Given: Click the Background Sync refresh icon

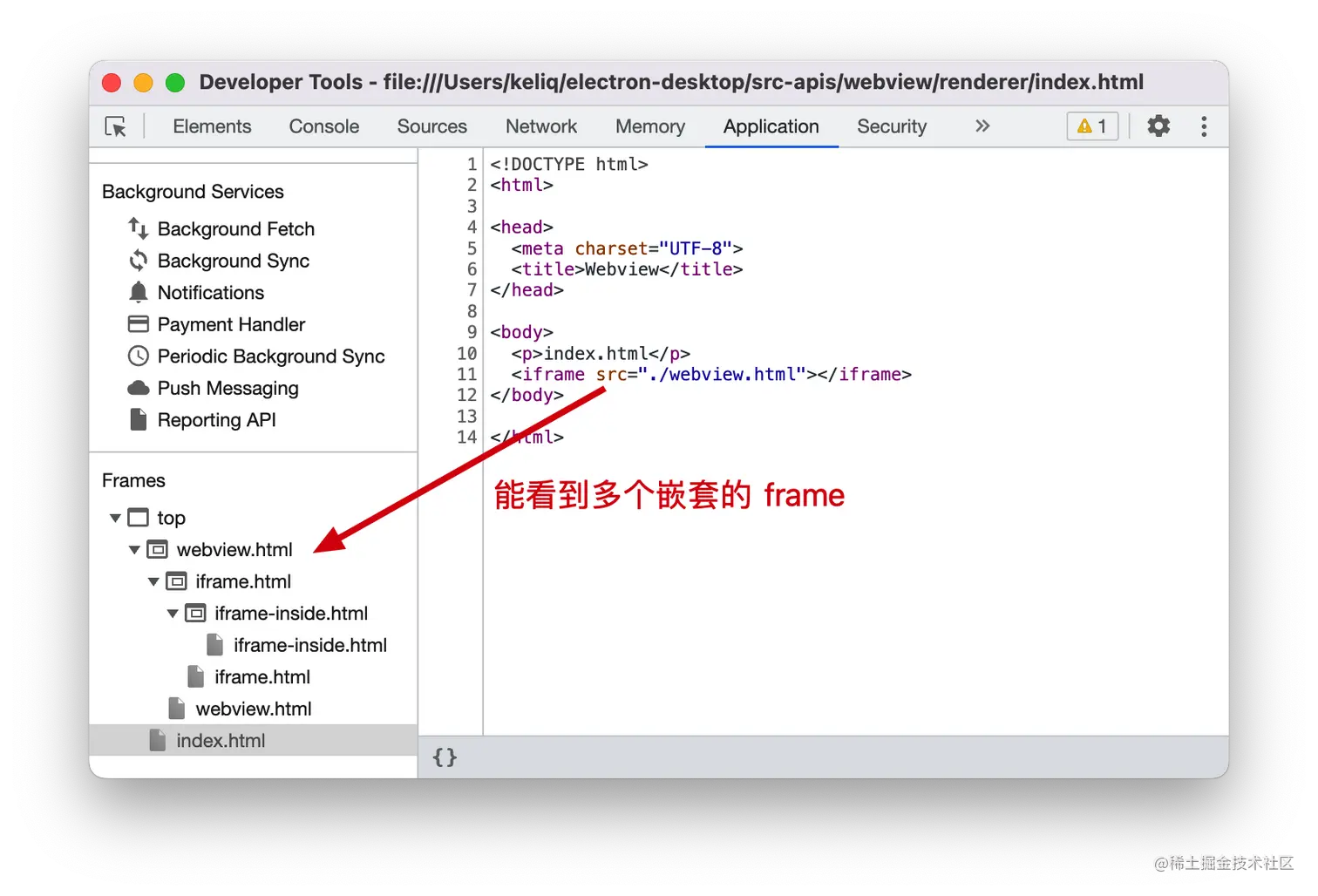Looking at the screenshot, I should click(139, 261).
